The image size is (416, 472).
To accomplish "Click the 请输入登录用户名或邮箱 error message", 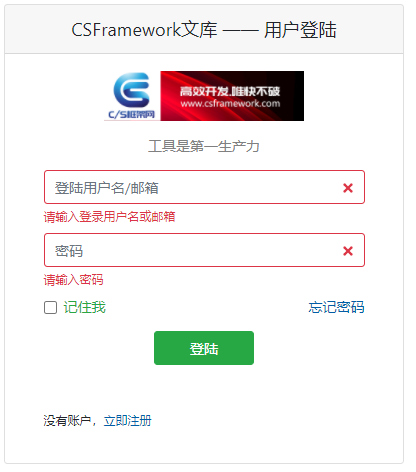I will coord(109,217).
